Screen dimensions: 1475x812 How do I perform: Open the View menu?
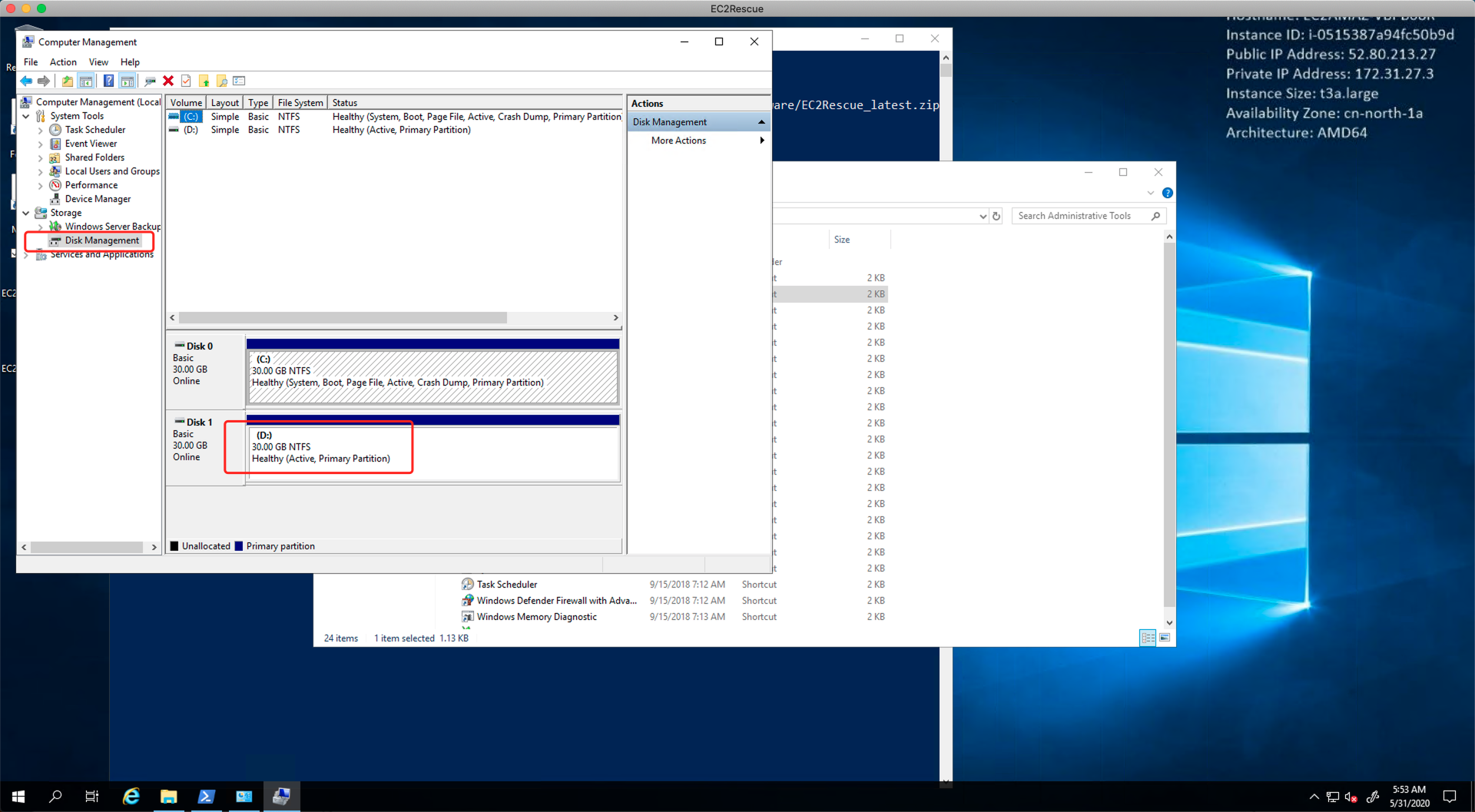click(98, 62)
